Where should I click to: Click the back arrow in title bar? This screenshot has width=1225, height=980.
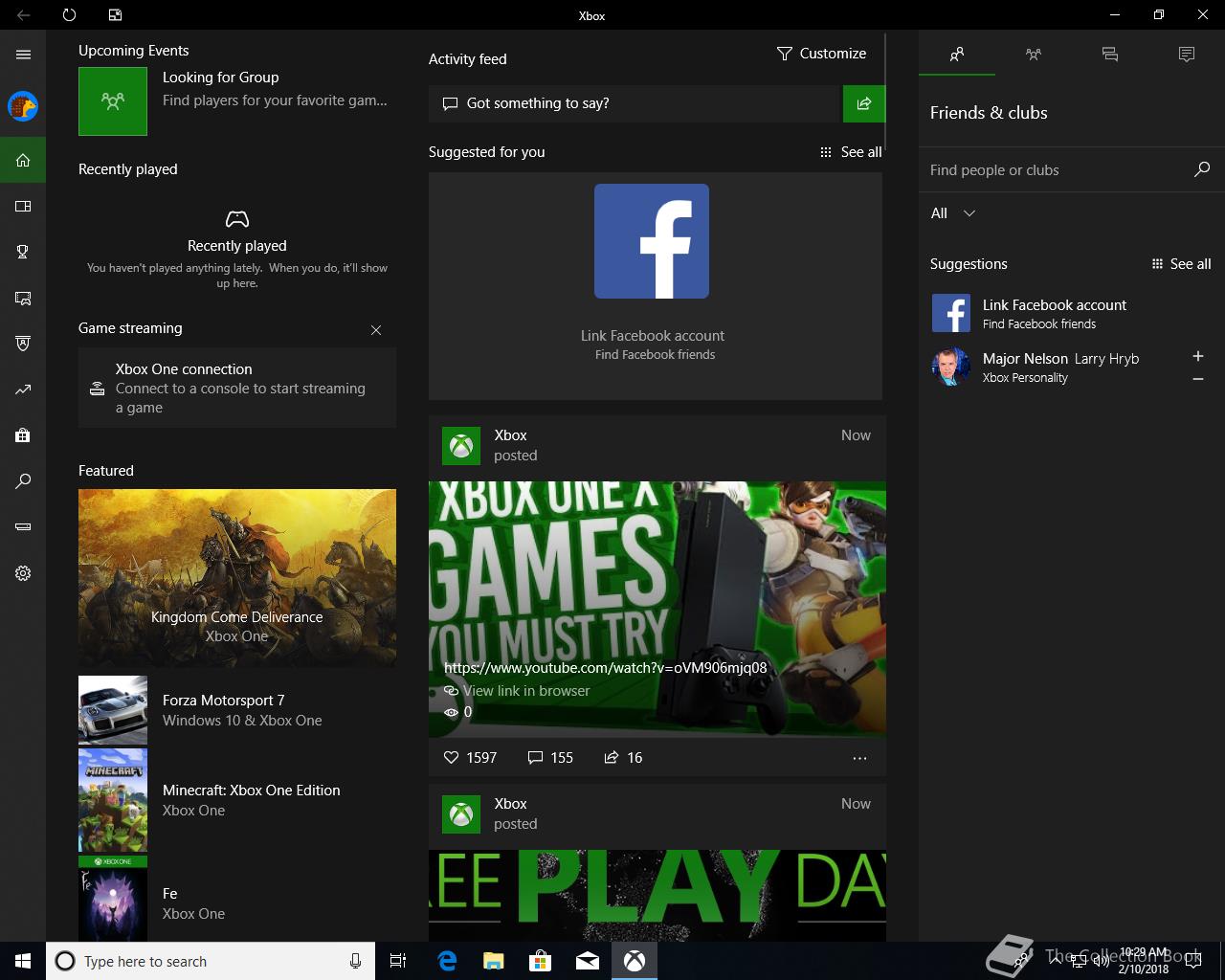[23, 15]
